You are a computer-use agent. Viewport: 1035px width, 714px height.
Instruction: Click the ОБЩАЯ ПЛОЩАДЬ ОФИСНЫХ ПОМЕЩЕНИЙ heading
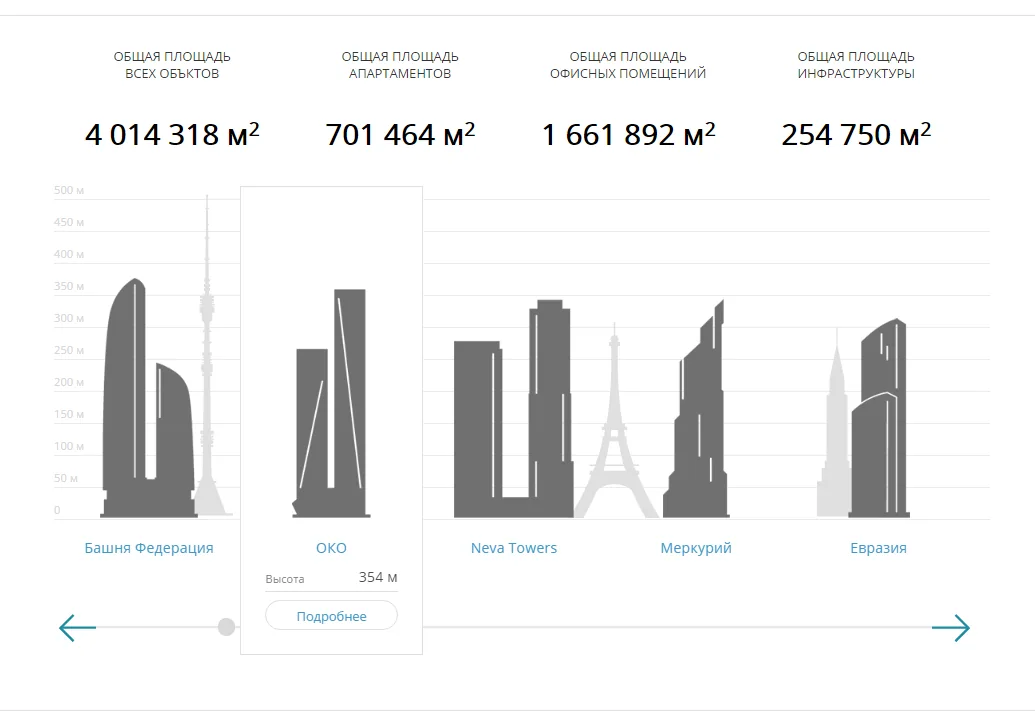click(x=628, y=65)
